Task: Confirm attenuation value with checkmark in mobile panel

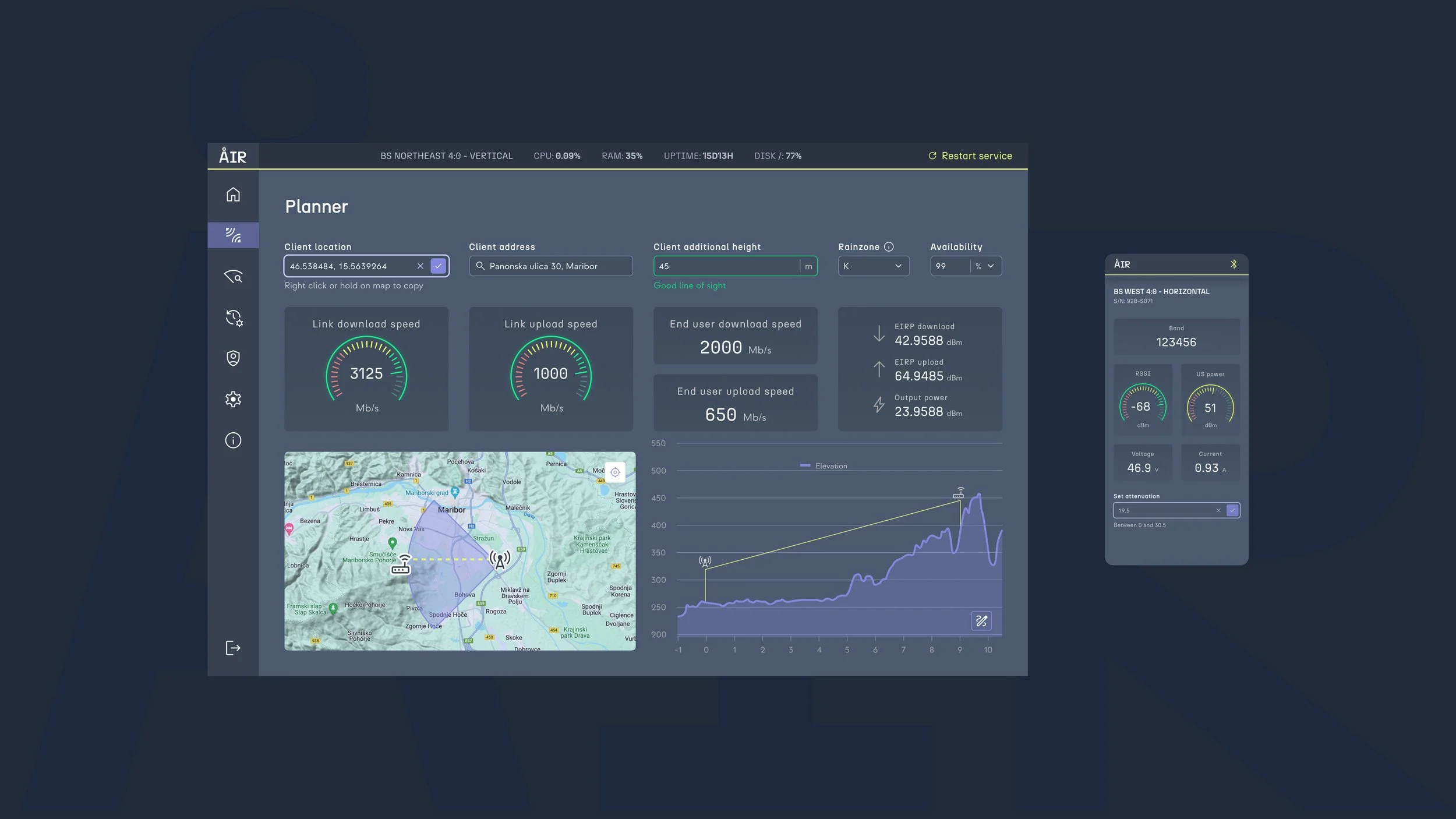Action: point(1232,510)
